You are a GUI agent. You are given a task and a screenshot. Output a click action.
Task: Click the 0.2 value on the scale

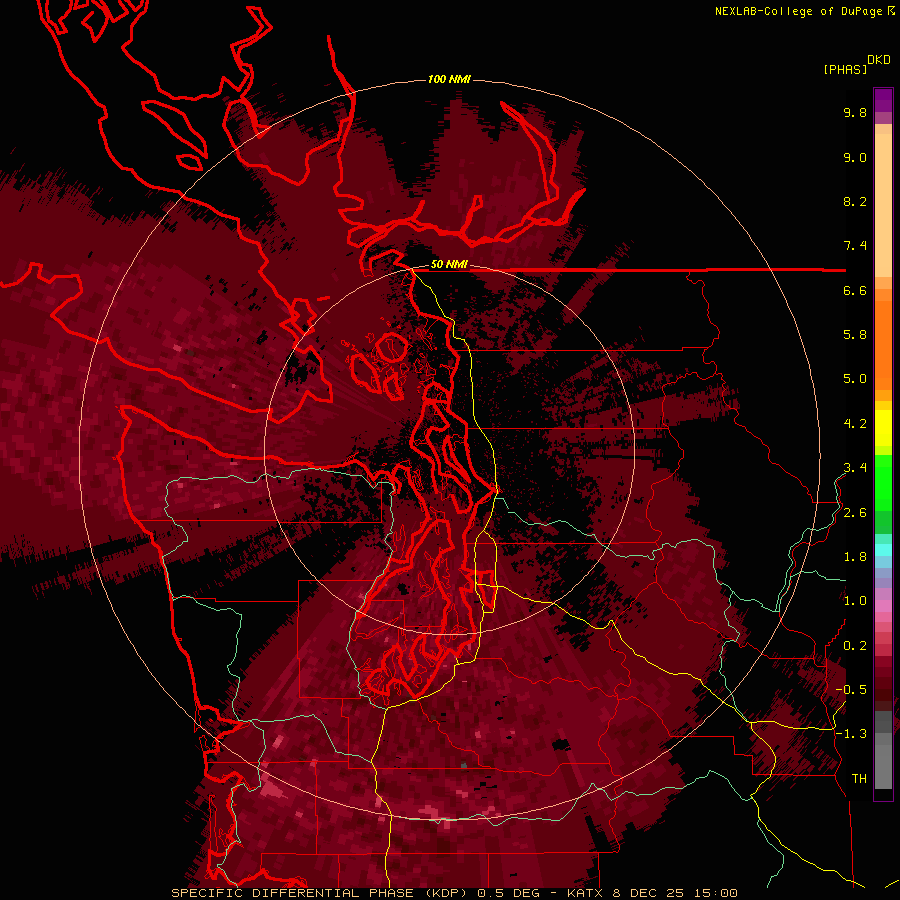pos(855,646)
